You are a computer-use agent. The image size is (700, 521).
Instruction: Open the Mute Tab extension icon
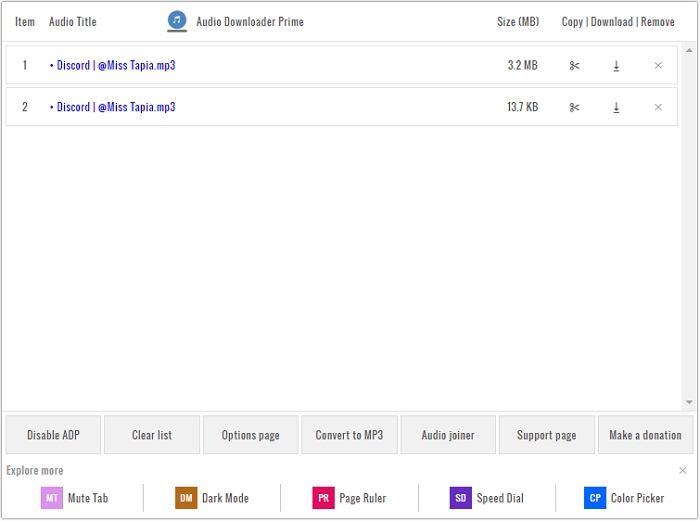tap(52, 498)
